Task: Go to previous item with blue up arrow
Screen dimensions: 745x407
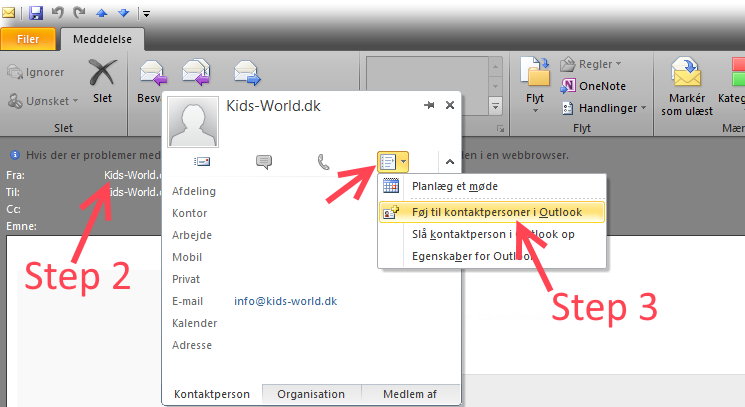Action: click(101, 13)
